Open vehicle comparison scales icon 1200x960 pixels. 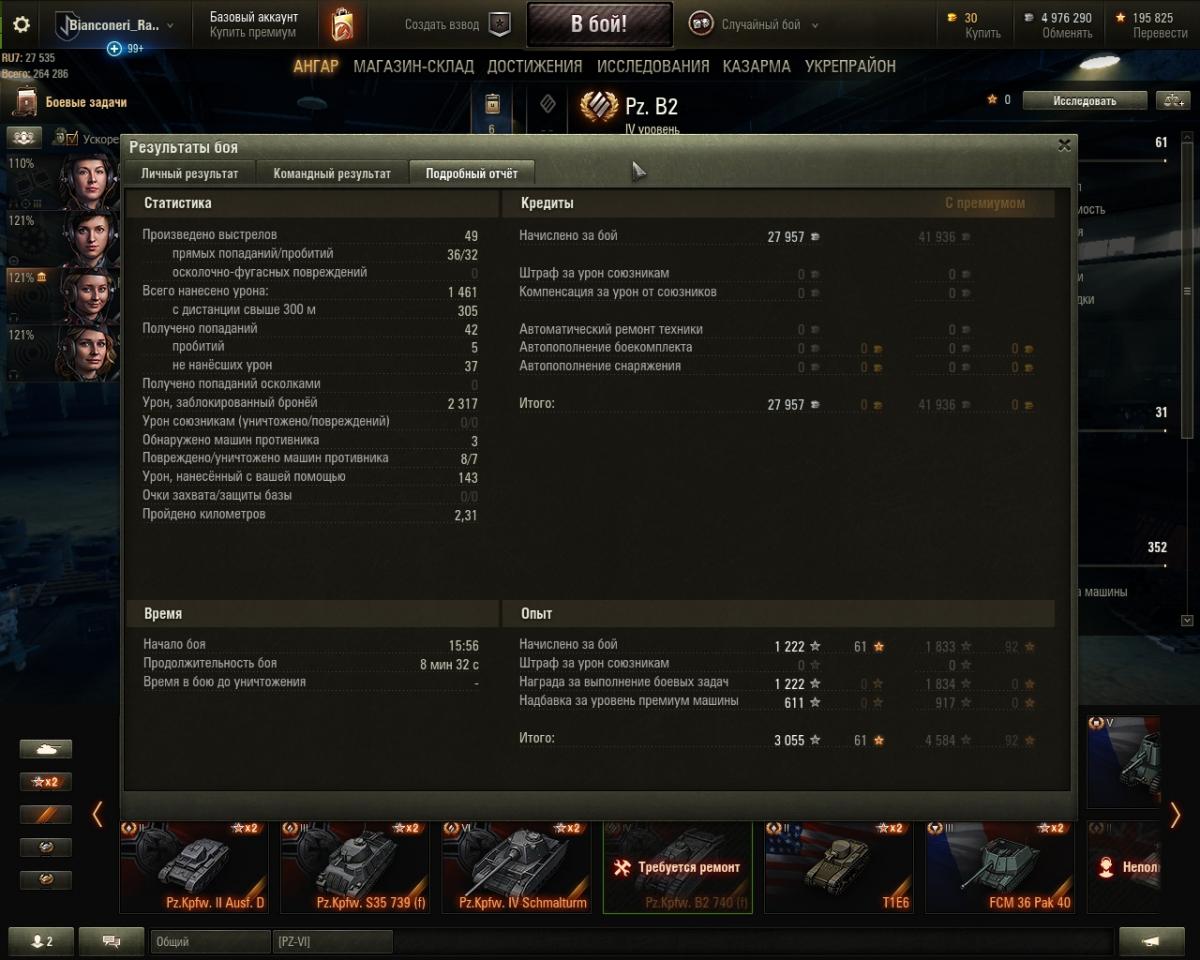coord(1172,100)
